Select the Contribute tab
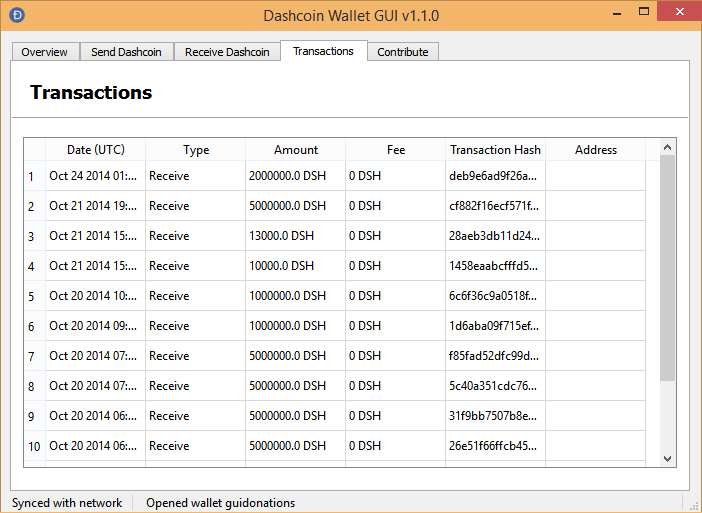This screenshot has height=513, width=702. 402,52
